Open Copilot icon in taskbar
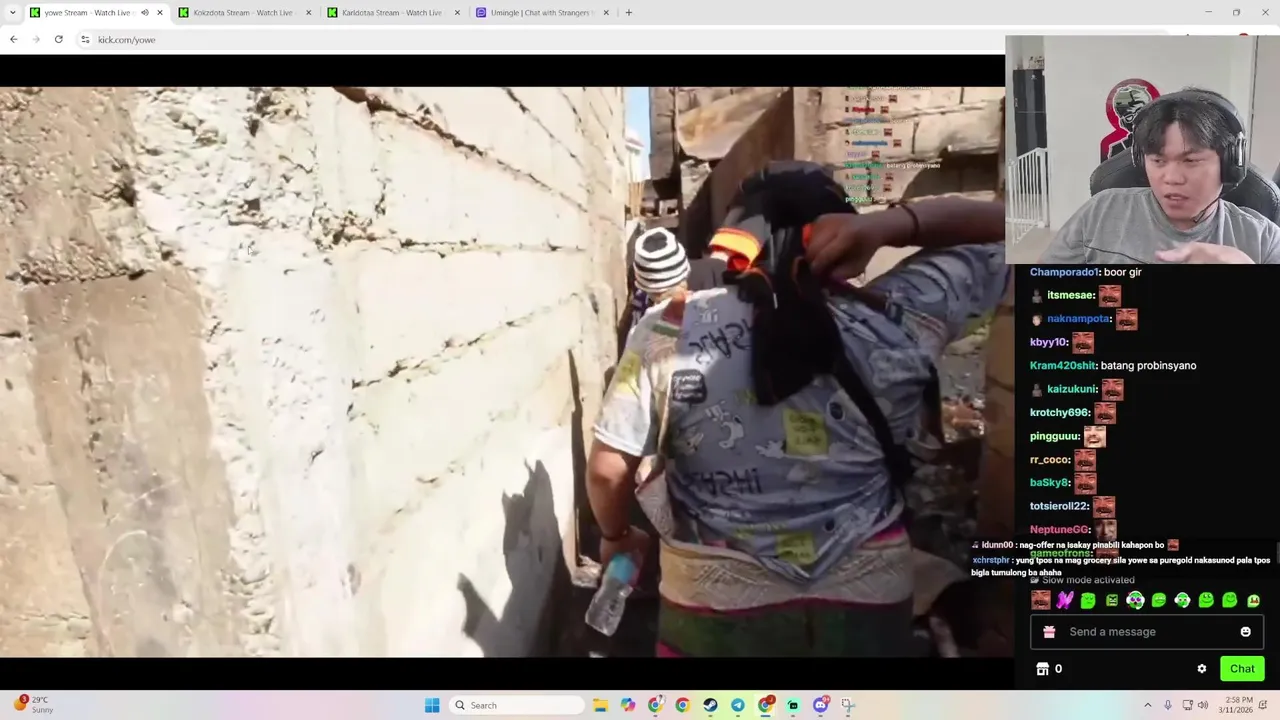Screen dimensions: 1280x720 coord(628,705)
